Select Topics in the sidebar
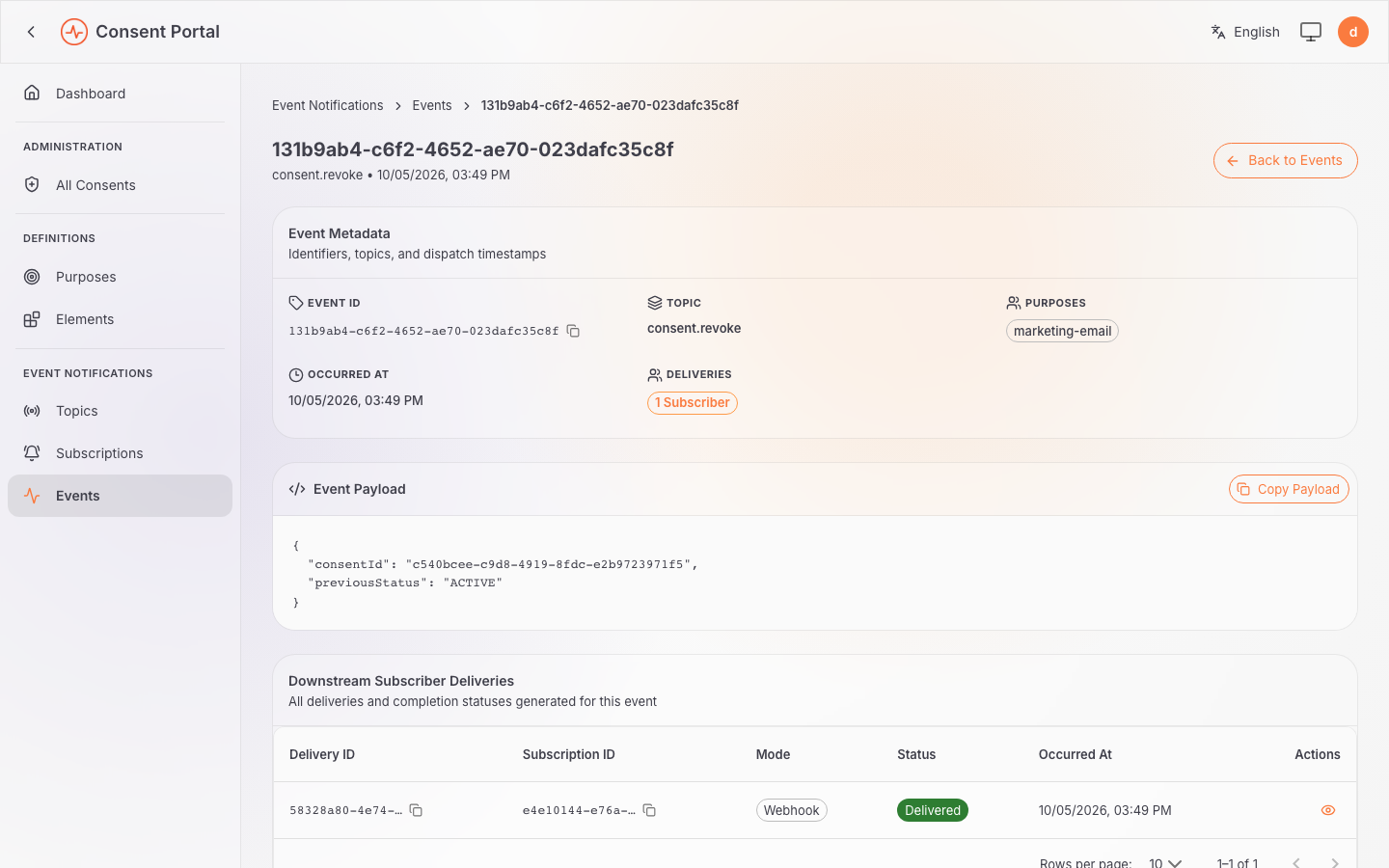The width and height of the screenshot is (1389, 868). click(120, 411)
